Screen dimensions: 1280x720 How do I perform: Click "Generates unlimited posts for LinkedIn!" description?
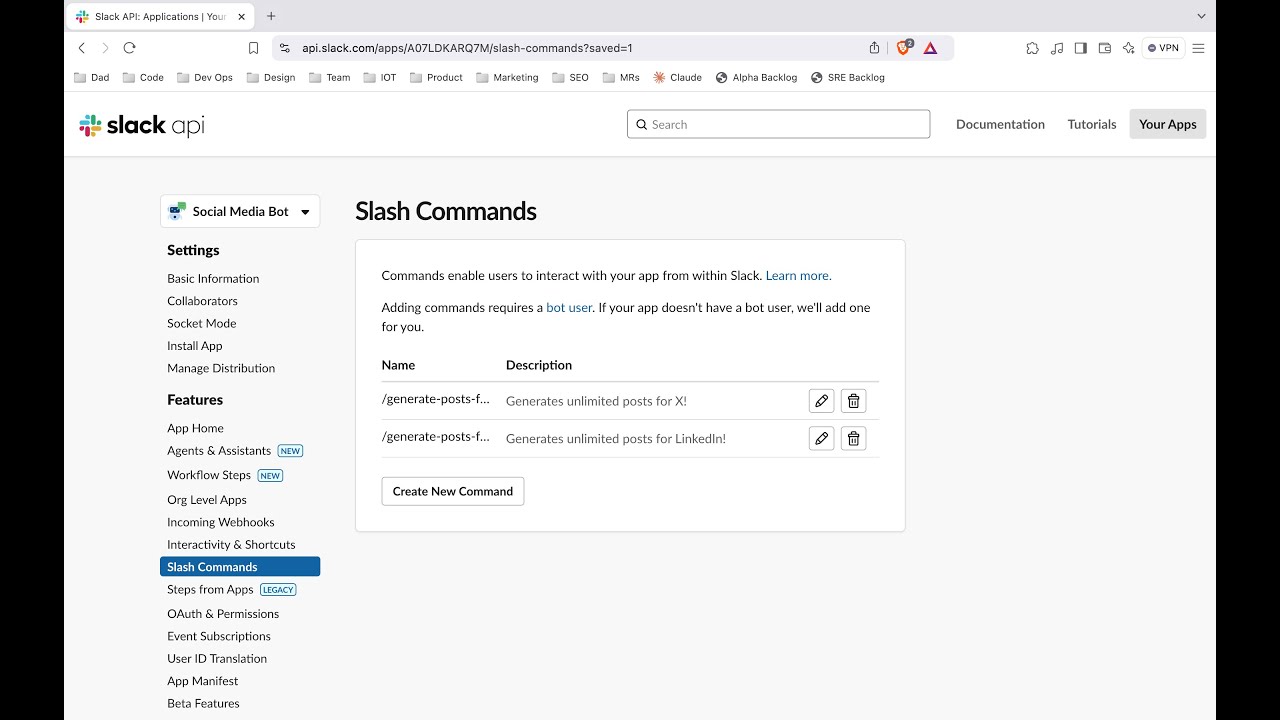pyautogui.click(x=616, y=438)
